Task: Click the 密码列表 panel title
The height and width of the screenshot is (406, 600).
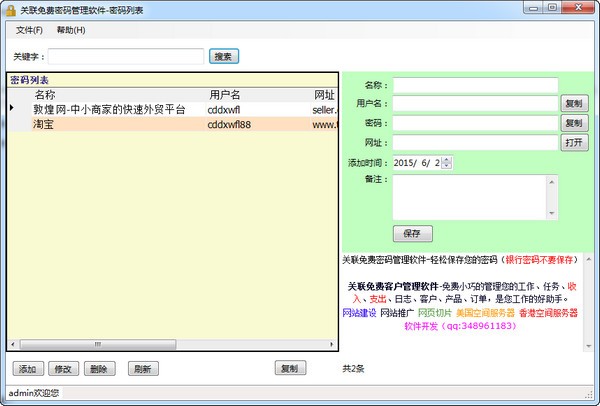Action: pyautogui.click(x=29, y=80)
